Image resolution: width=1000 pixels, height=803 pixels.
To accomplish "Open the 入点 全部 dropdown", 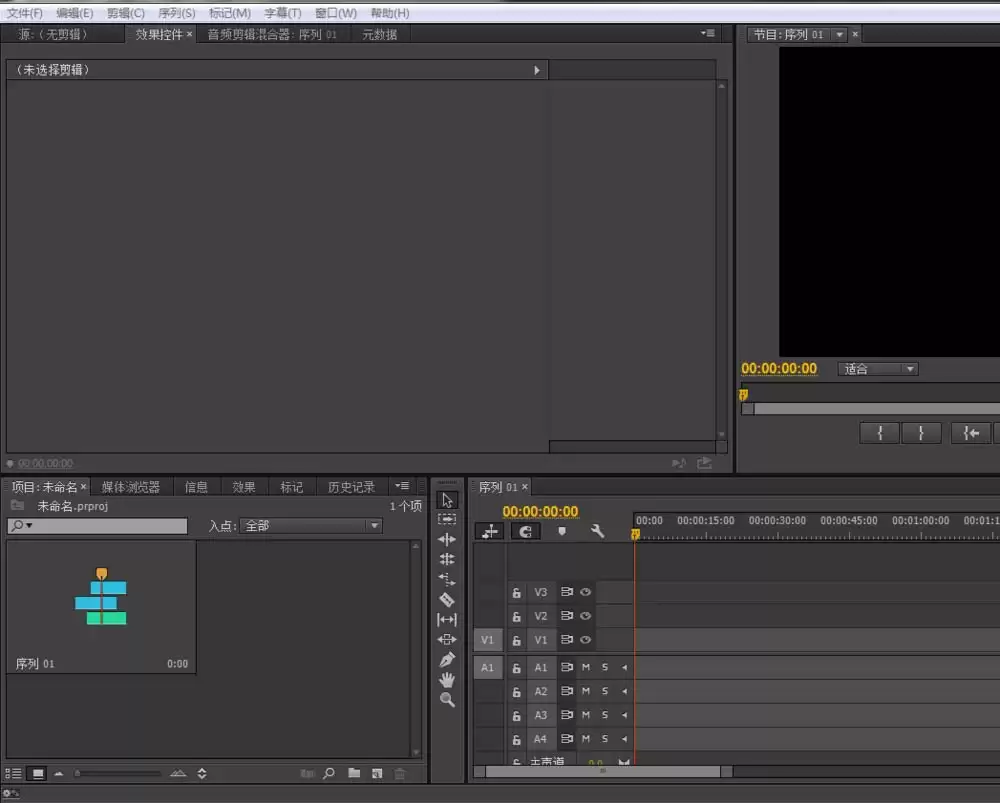I will click(x=310, y=526).
